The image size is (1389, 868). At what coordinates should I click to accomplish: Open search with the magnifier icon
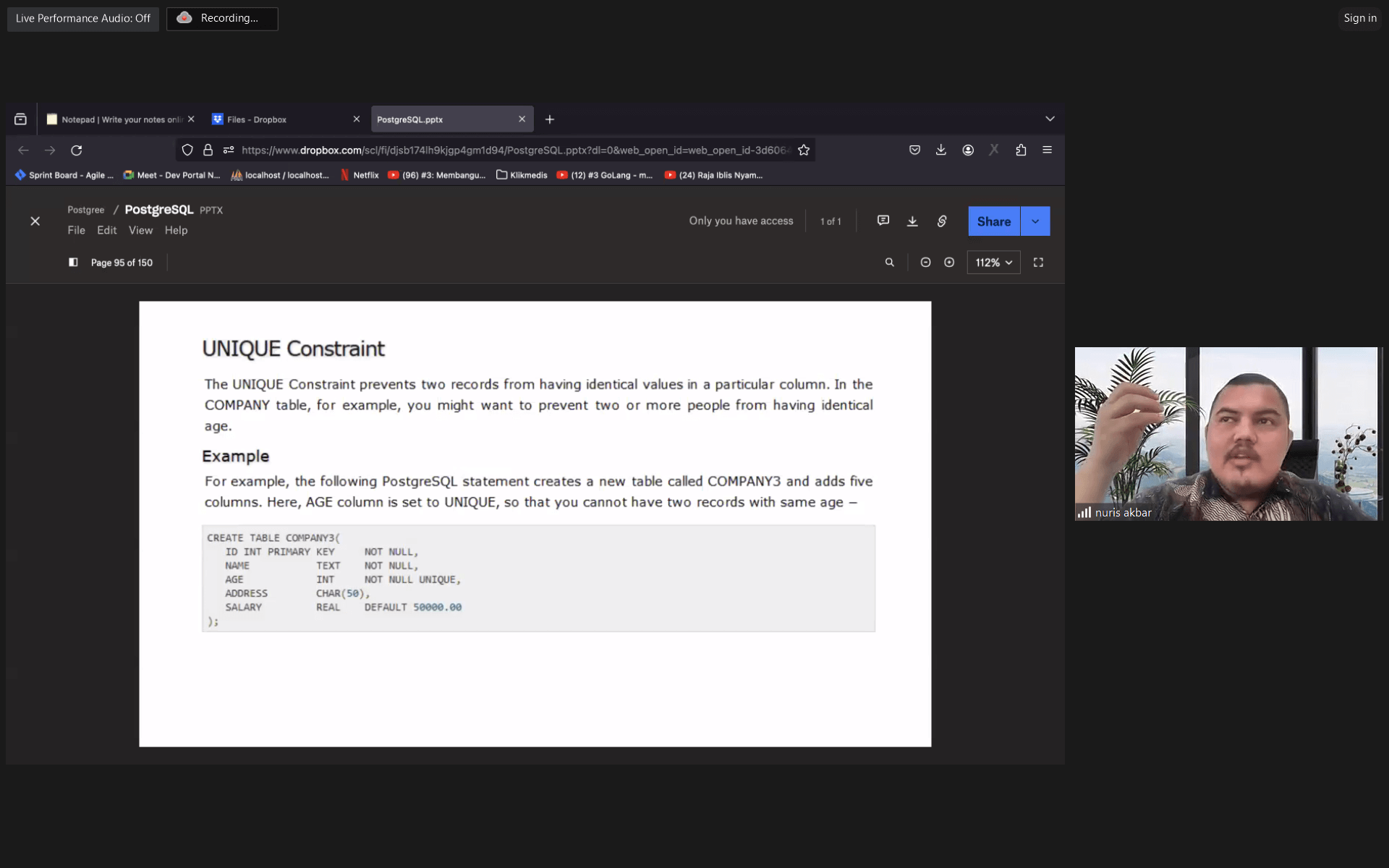pos(889,263)
